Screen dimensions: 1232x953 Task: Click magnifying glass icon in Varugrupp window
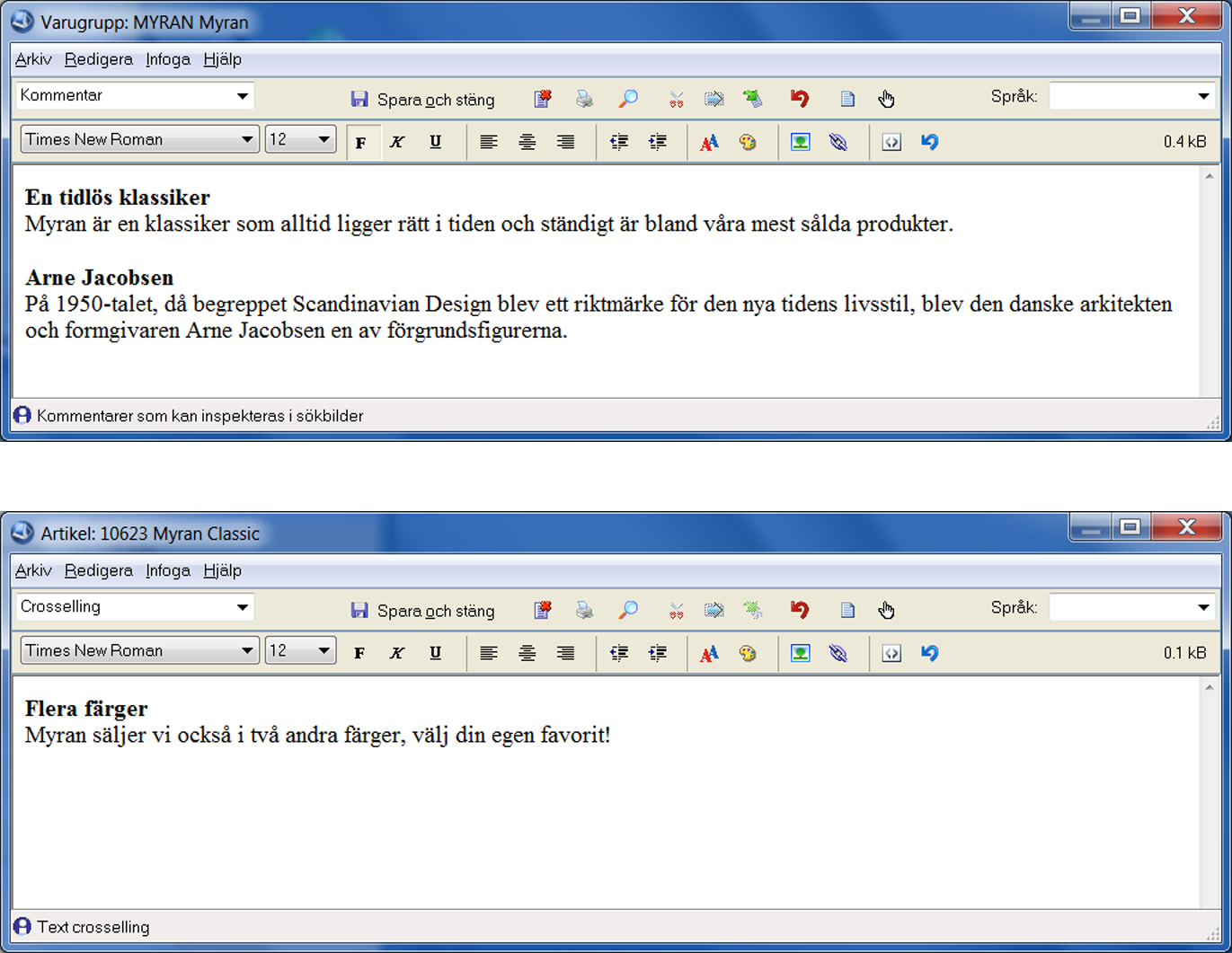(x=628, y=99)
